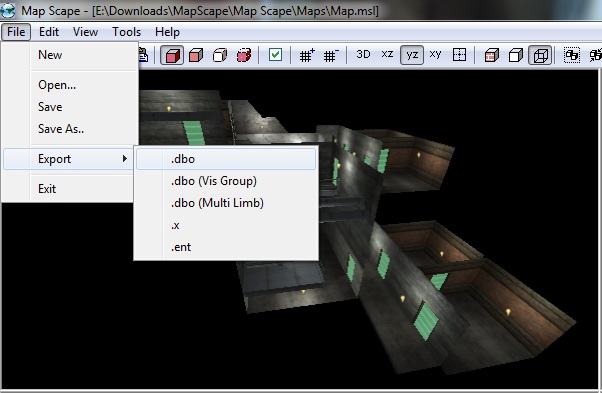This screenshot has height=393, width=602.
Task: Toggle the yz view button
Action: (412, 55)
